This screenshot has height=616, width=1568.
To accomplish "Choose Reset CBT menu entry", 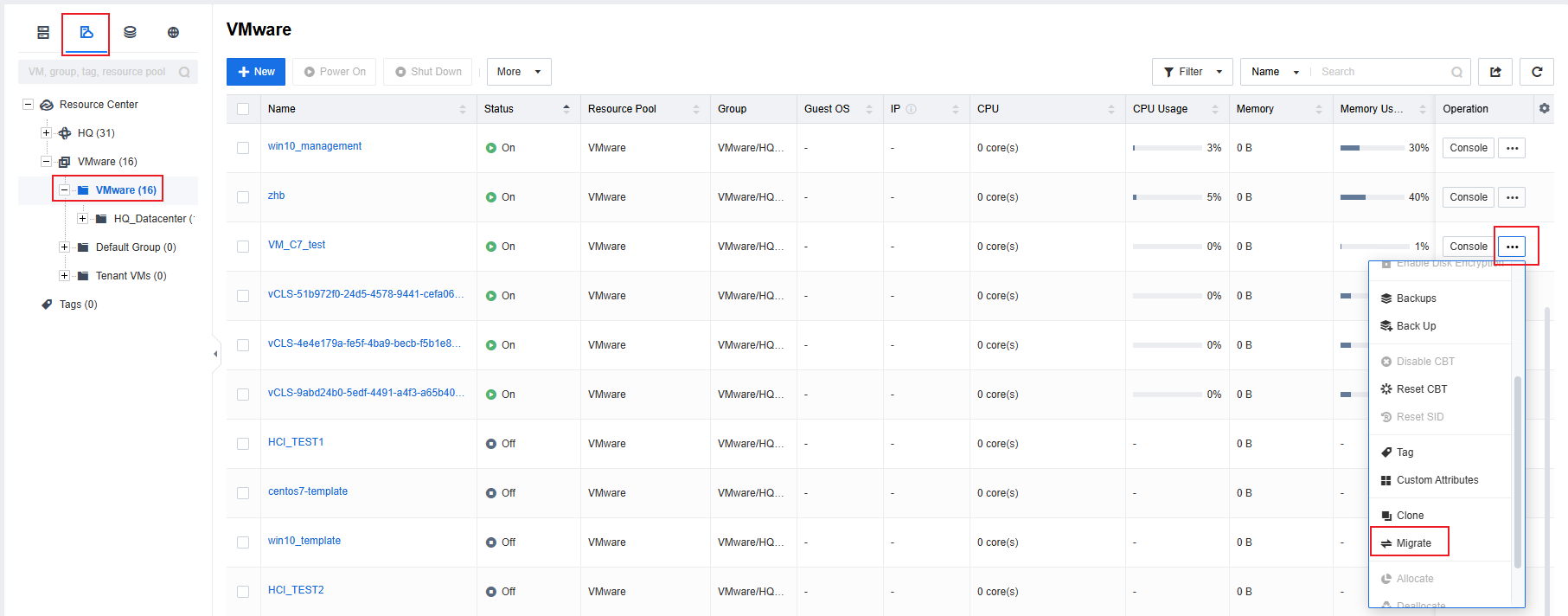I will (x=1421, y=389).
